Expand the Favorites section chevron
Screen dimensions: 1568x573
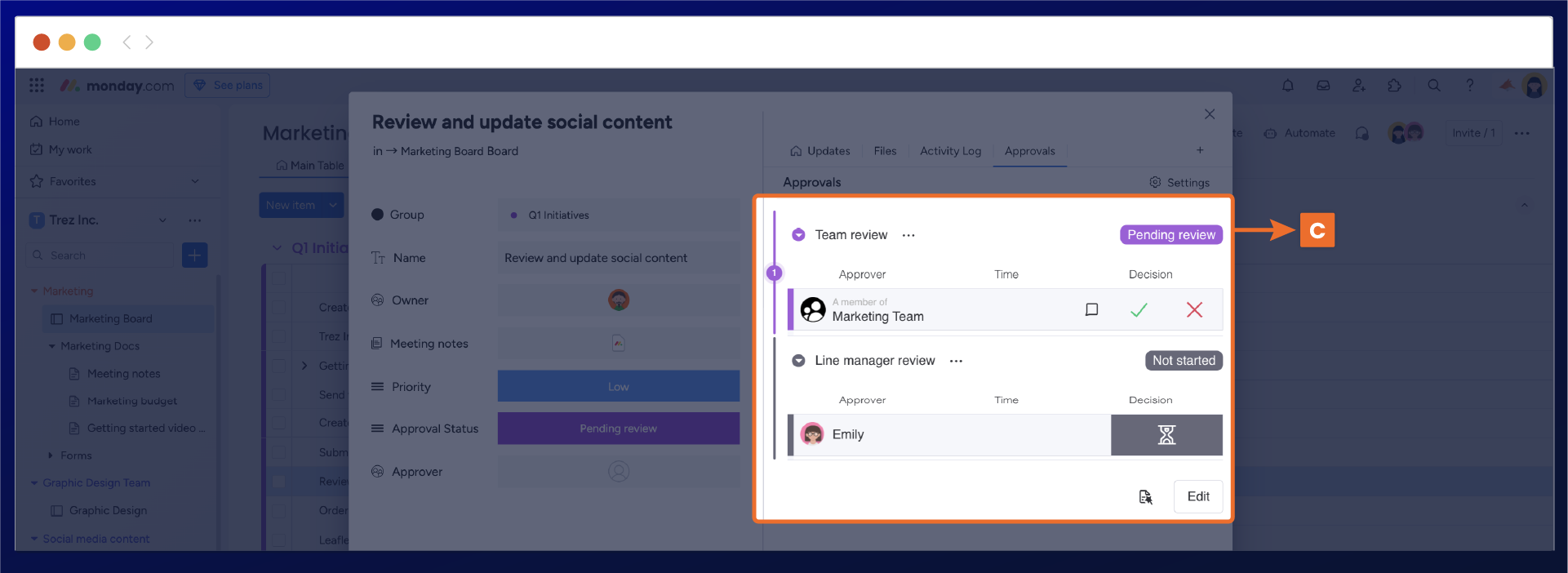(x=195, y=181)
